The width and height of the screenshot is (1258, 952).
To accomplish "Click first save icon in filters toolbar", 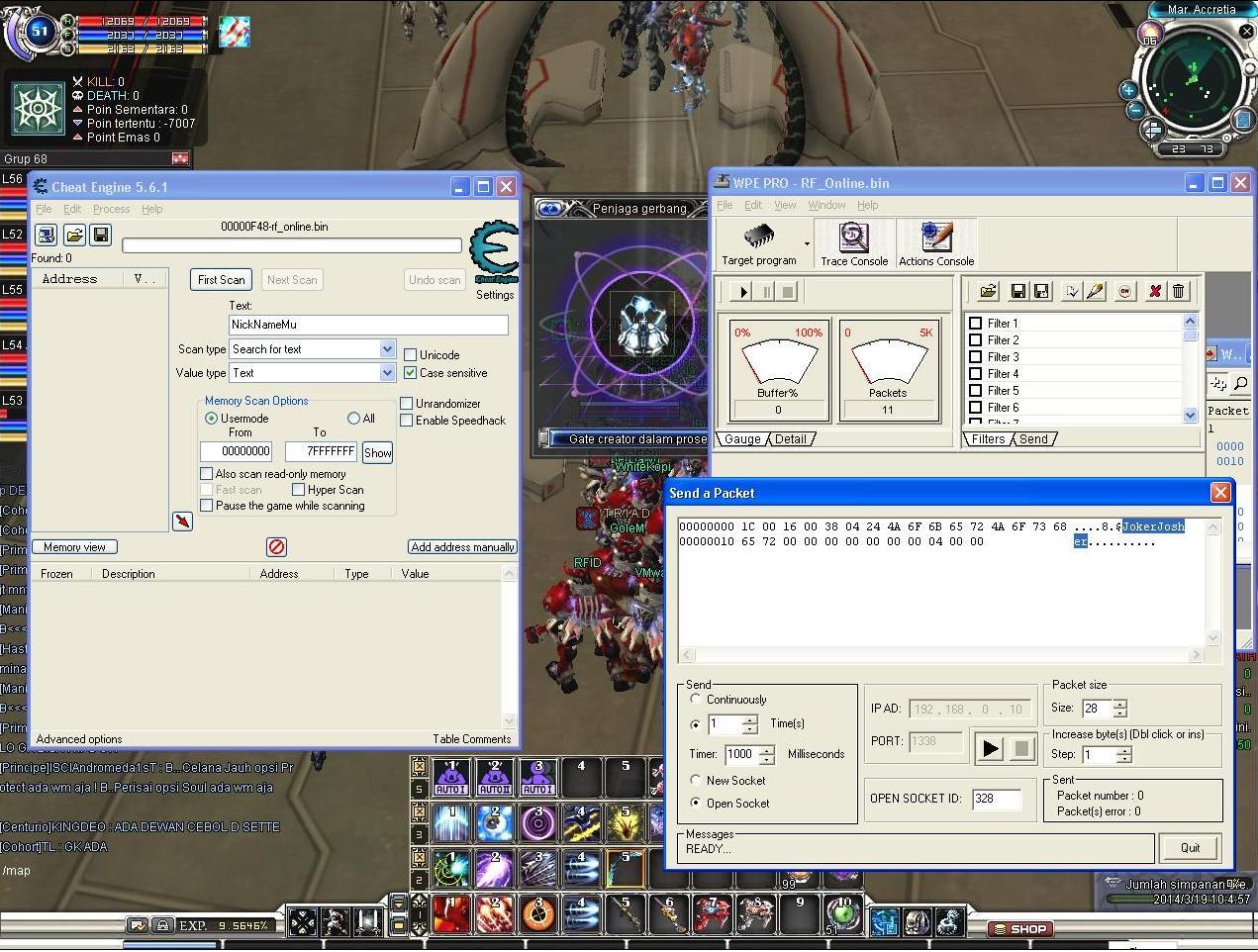I will click(x=1017, y=291).
